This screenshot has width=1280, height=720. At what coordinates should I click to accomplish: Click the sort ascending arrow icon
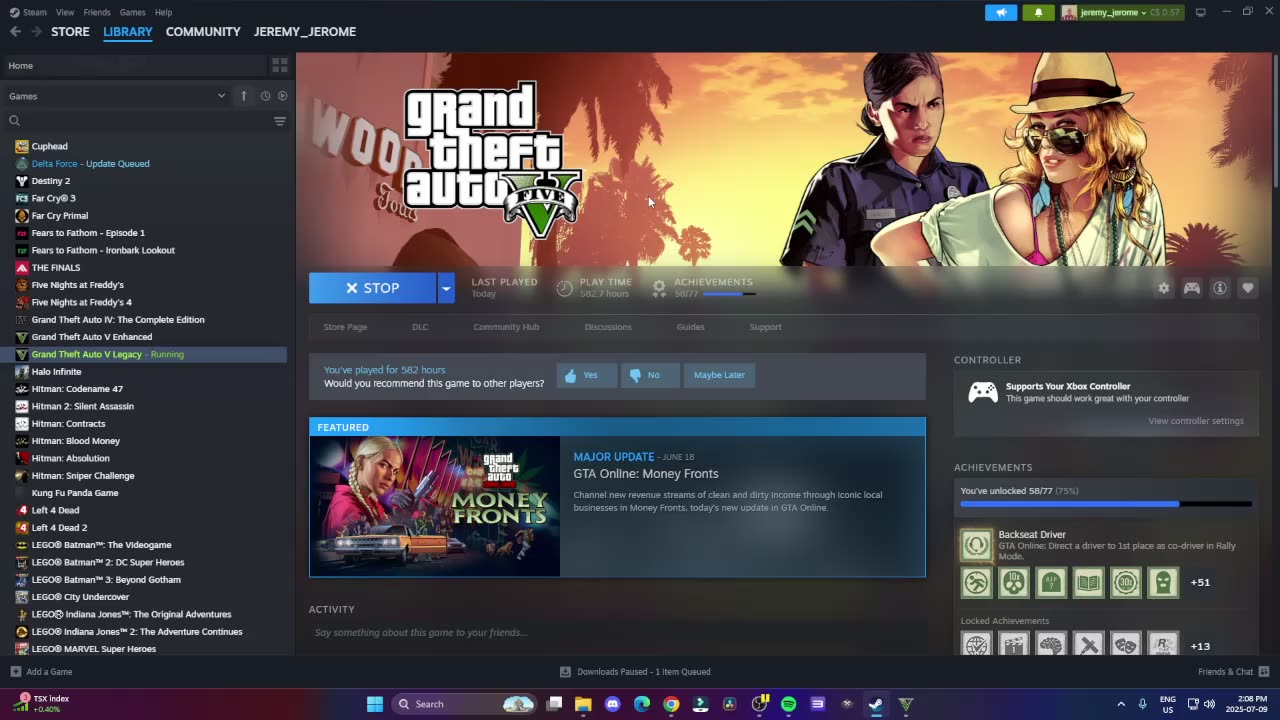(x=243, y=96)
